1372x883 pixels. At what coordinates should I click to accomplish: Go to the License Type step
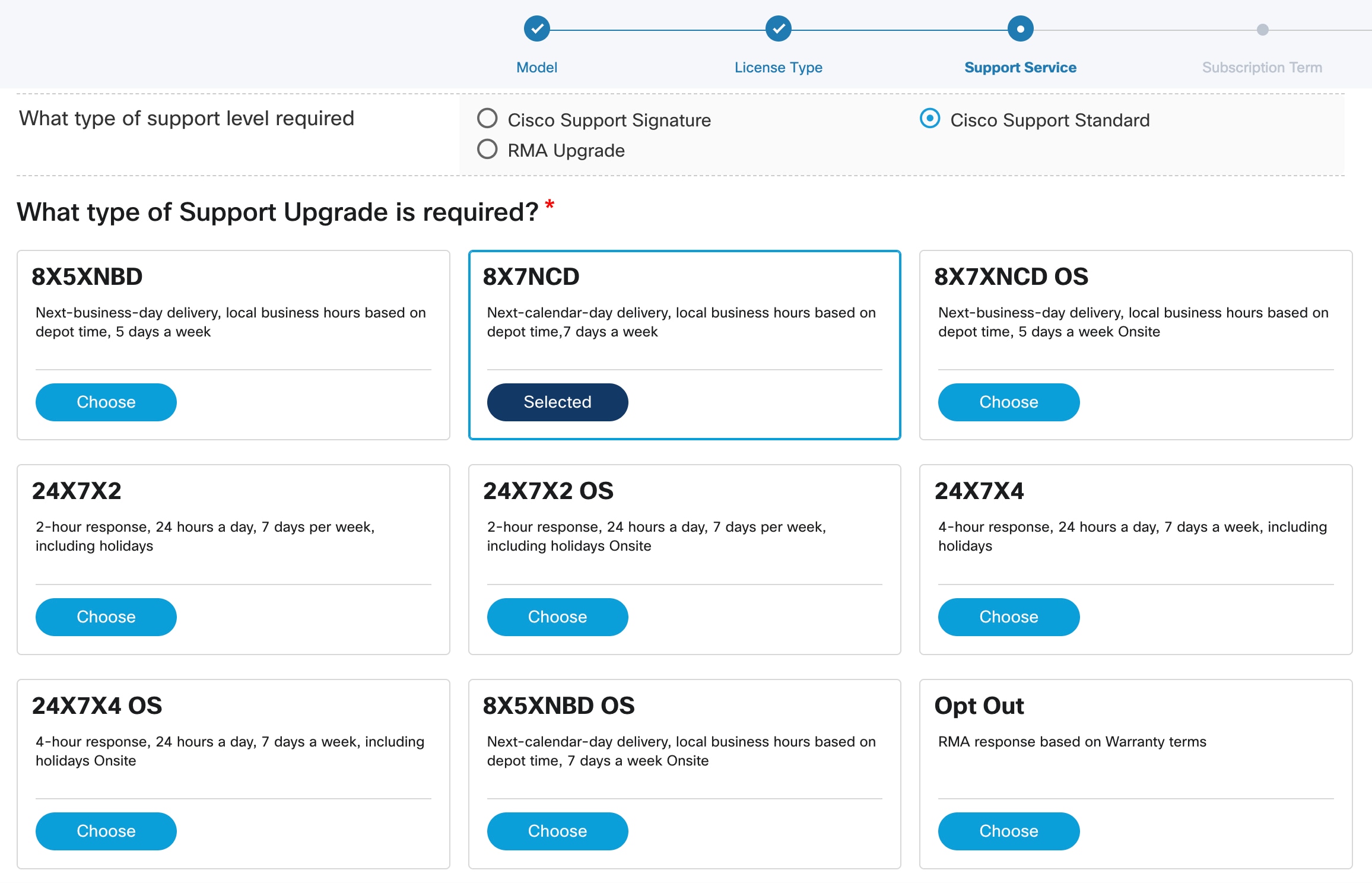click(x=778, y=68)
